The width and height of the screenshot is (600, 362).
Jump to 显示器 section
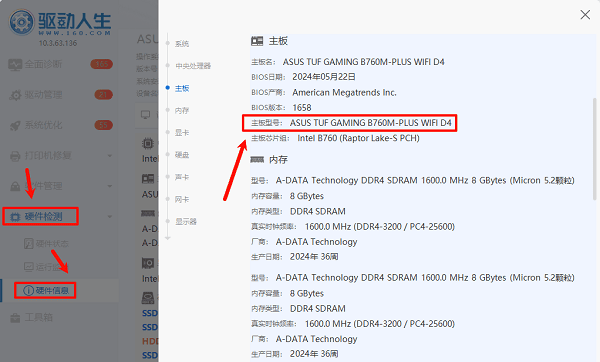[x=186, y=222]
